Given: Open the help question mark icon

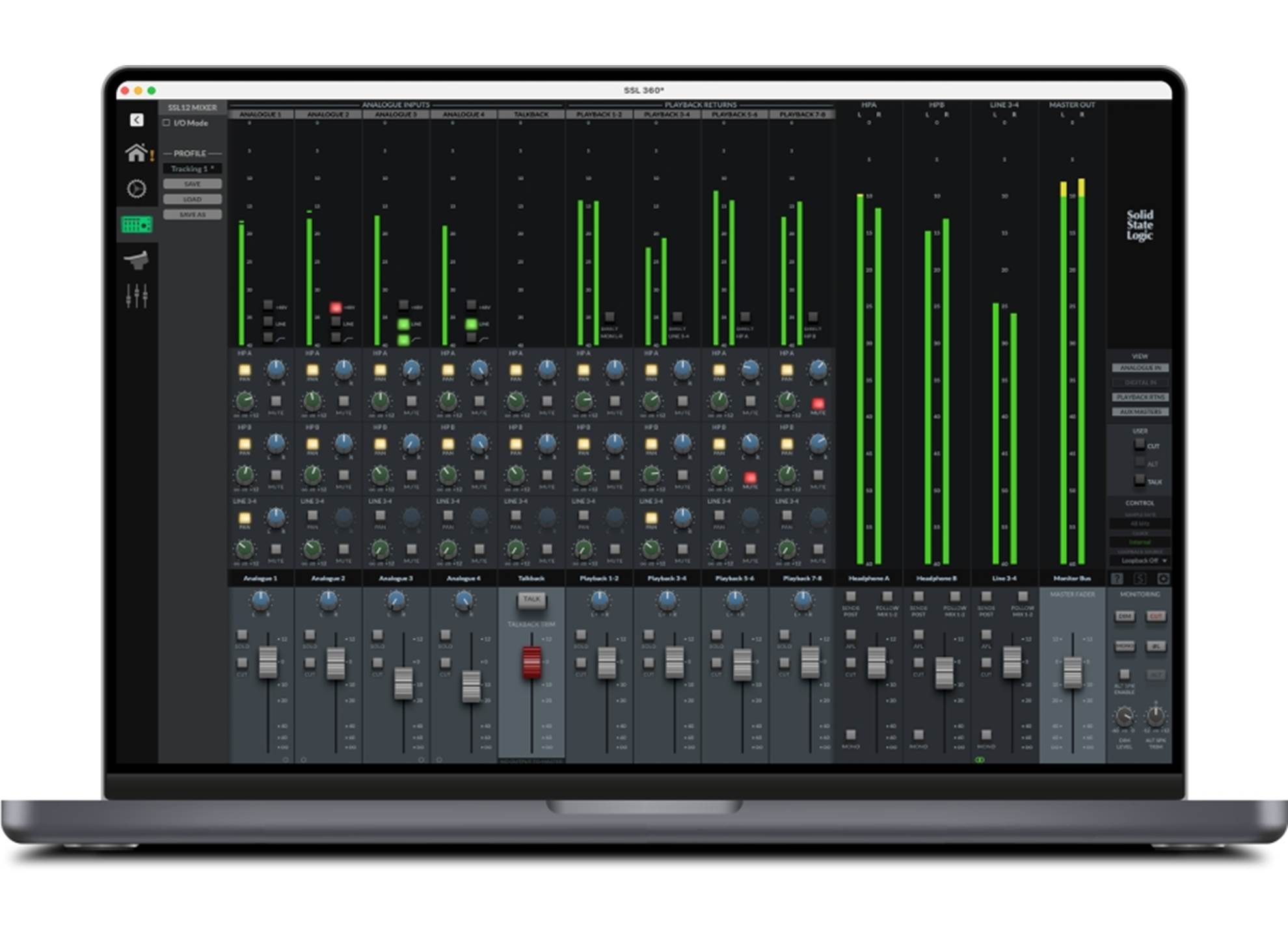Looking at the screenshot, I should pos(1117,578).
